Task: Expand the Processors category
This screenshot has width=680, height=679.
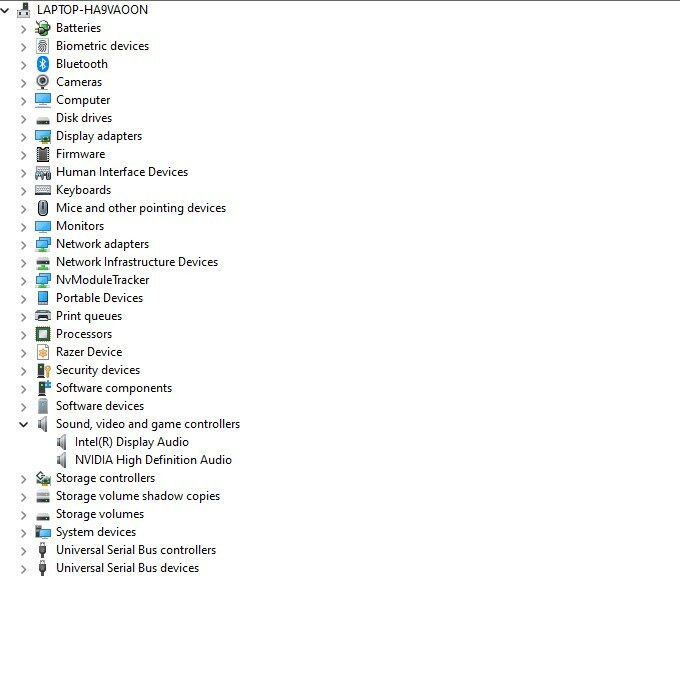Action: (x=23, y=335)
